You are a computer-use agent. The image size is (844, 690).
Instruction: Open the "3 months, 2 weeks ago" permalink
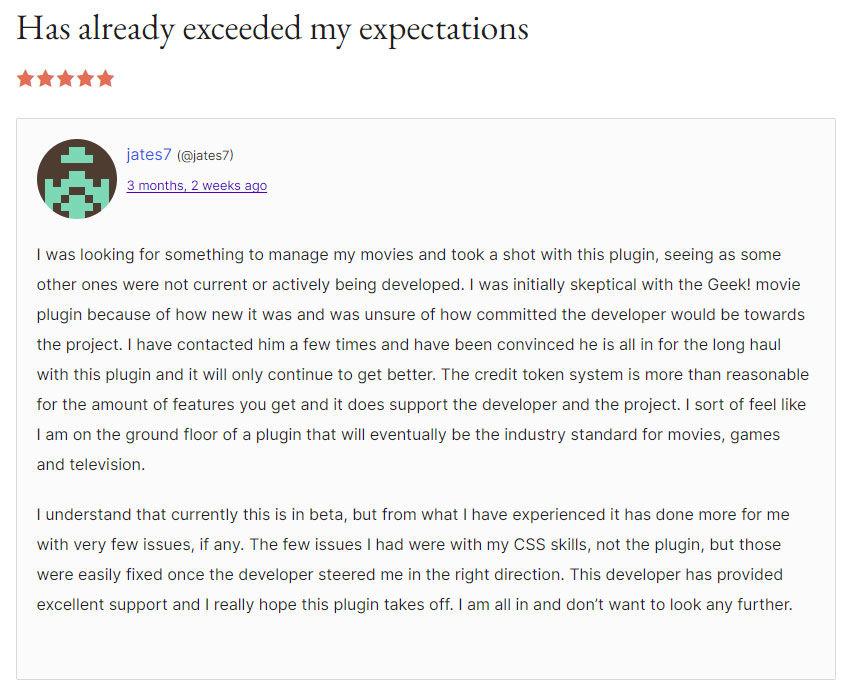point(196,185)
